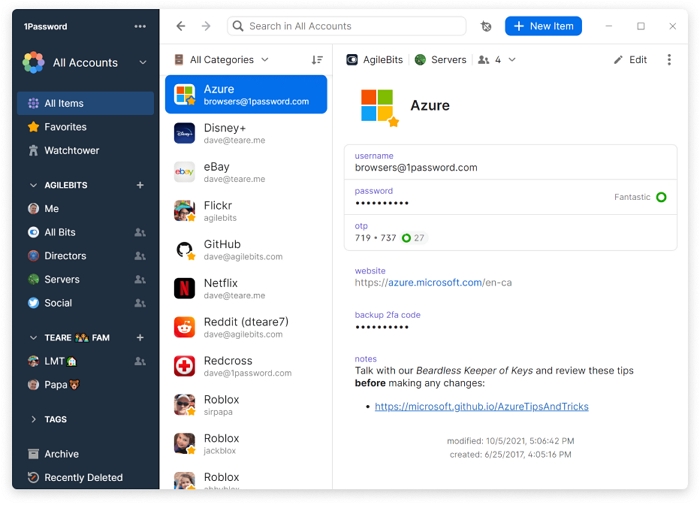Open the All Categories filter dropdown
The image size is (700, 505).
click(221, 60)
